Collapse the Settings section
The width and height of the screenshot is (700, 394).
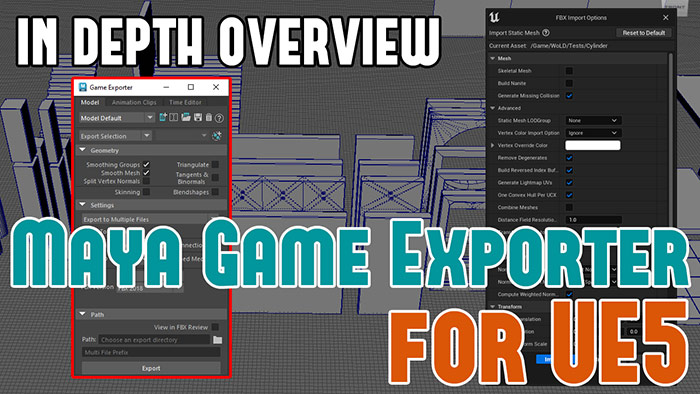pyautogui.click(x=83, y=205)
